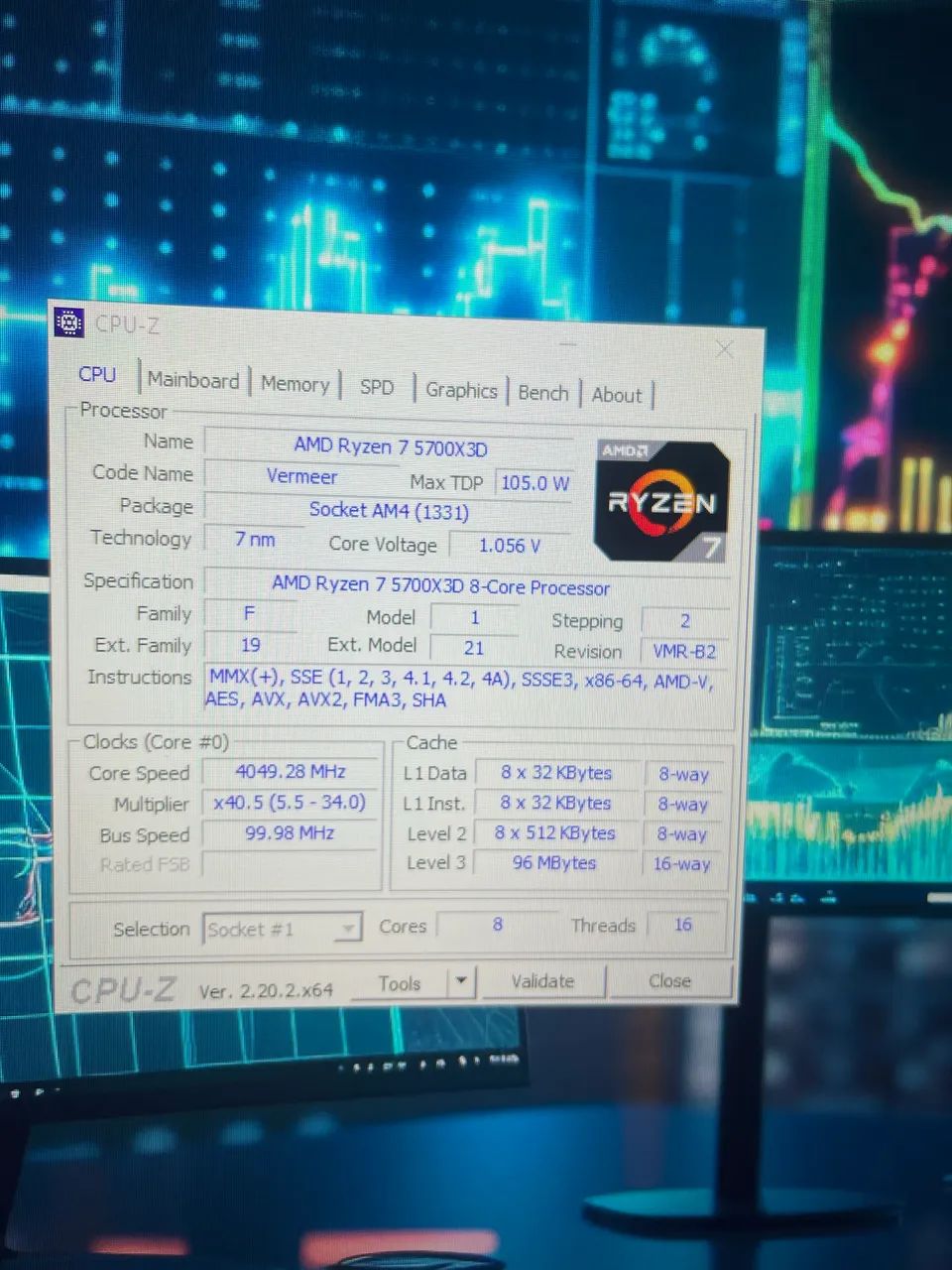
Task: Click the empty Rated FSB field
Action: (x=289, y=864)
